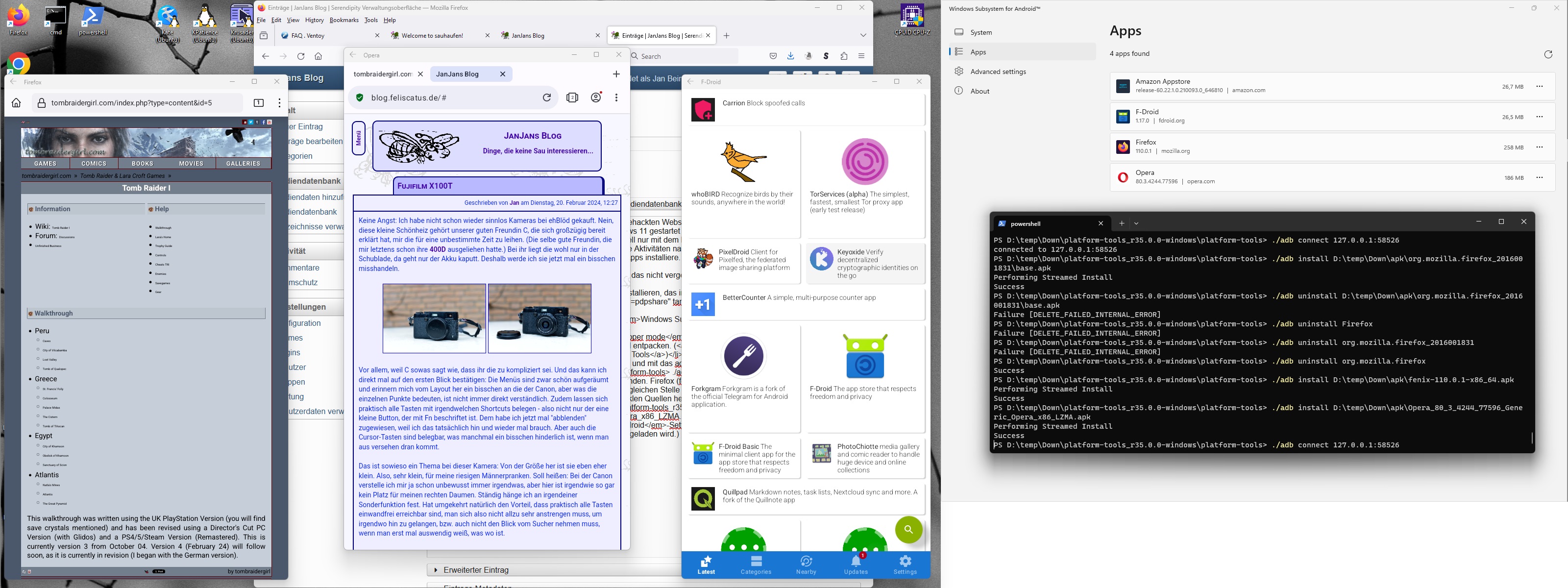Open Firefox View icon left of tabs
The image size is (1568, 588).
tap(264, 35)
